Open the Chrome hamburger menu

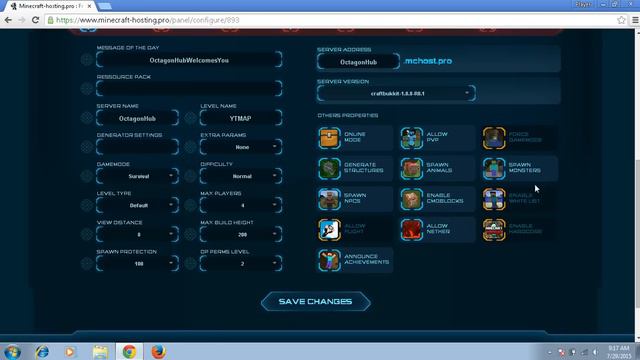point(635,20)
